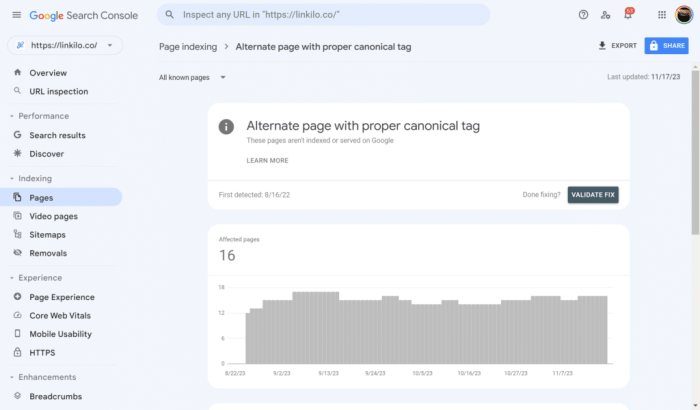
Task: Click the Discover asterisk icon
Action: click(x=17, y=153)
